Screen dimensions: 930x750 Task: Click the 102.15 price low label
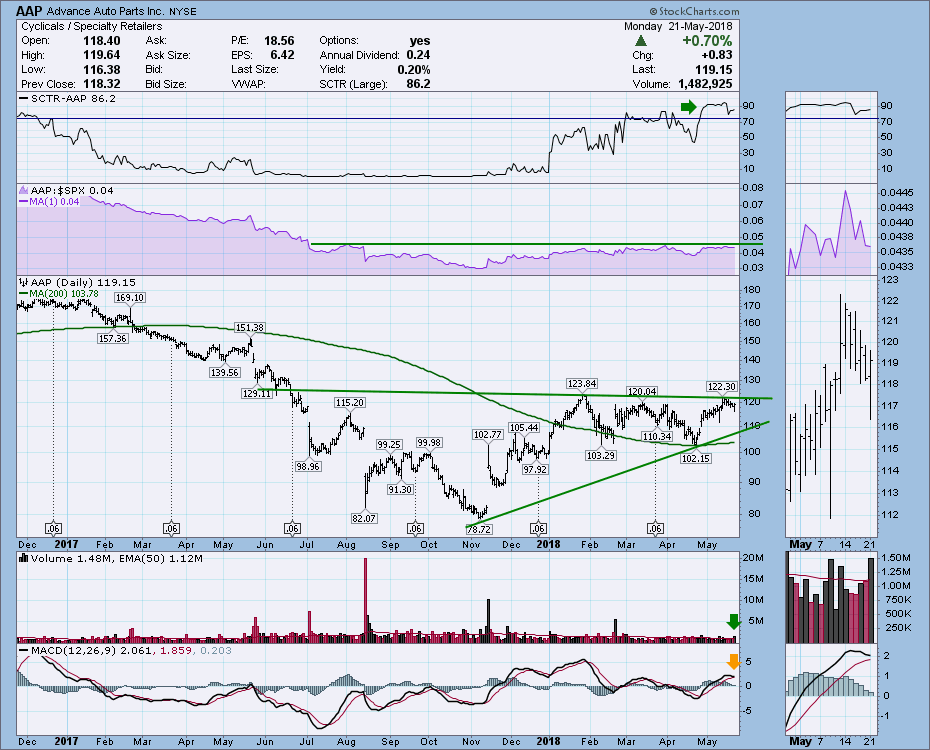tap(696, 458)
